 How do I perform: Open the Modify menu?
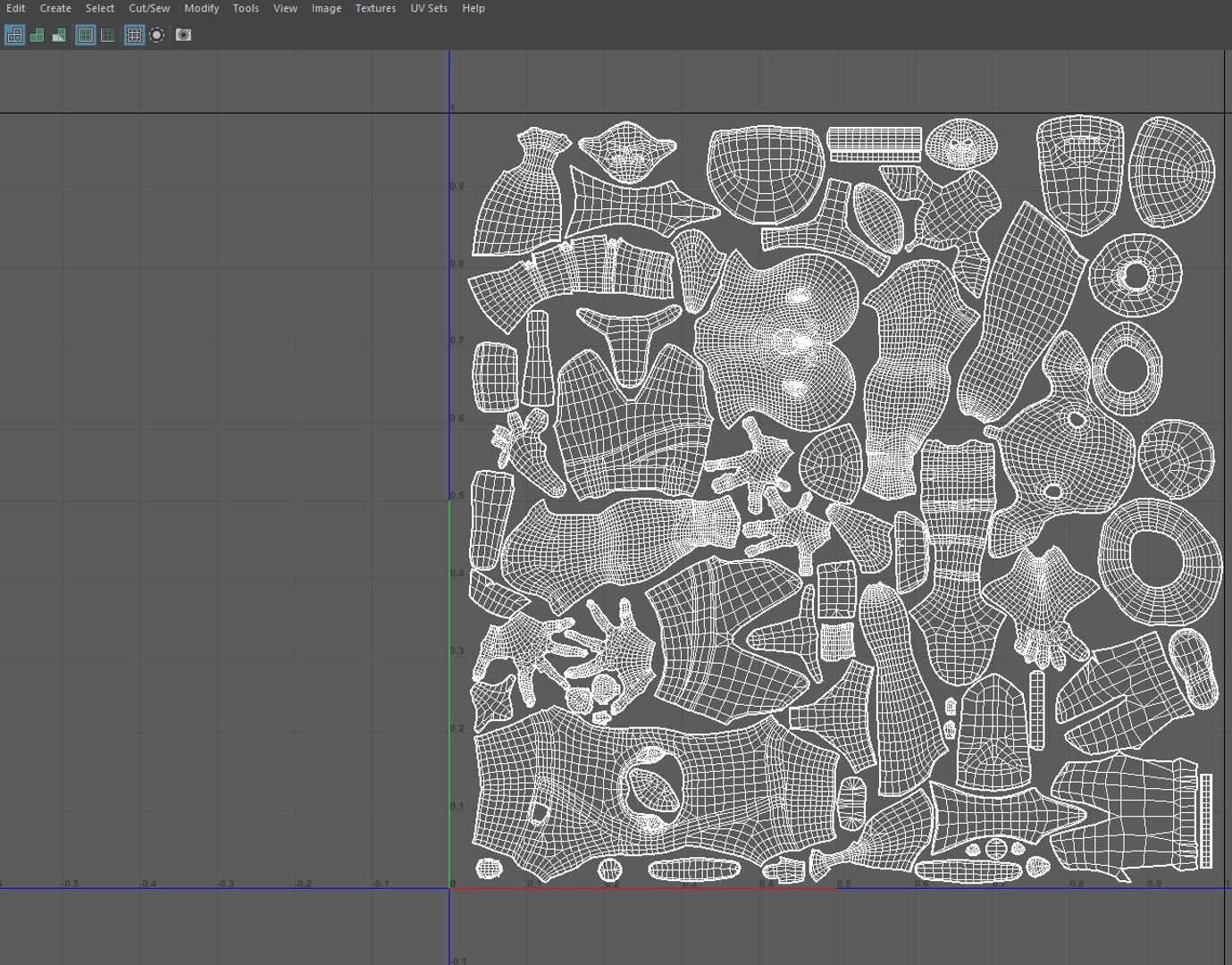click(201, 8)
